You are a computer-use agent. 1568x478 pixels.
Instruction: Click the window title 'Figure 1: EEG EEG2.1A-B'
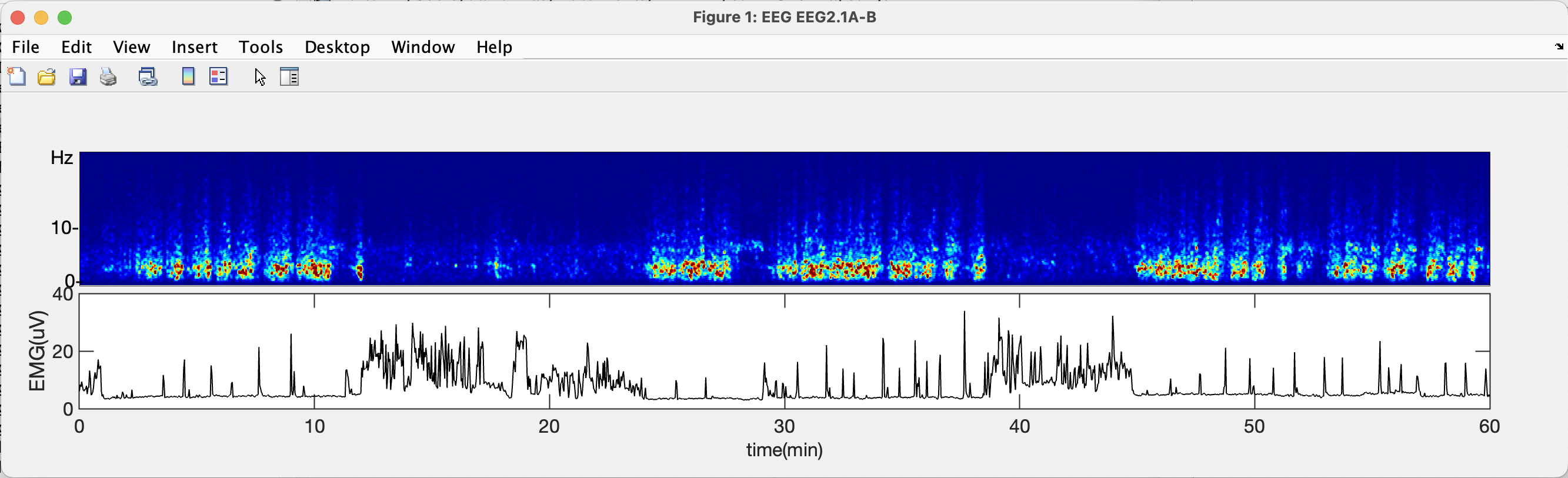pos(784,17)
